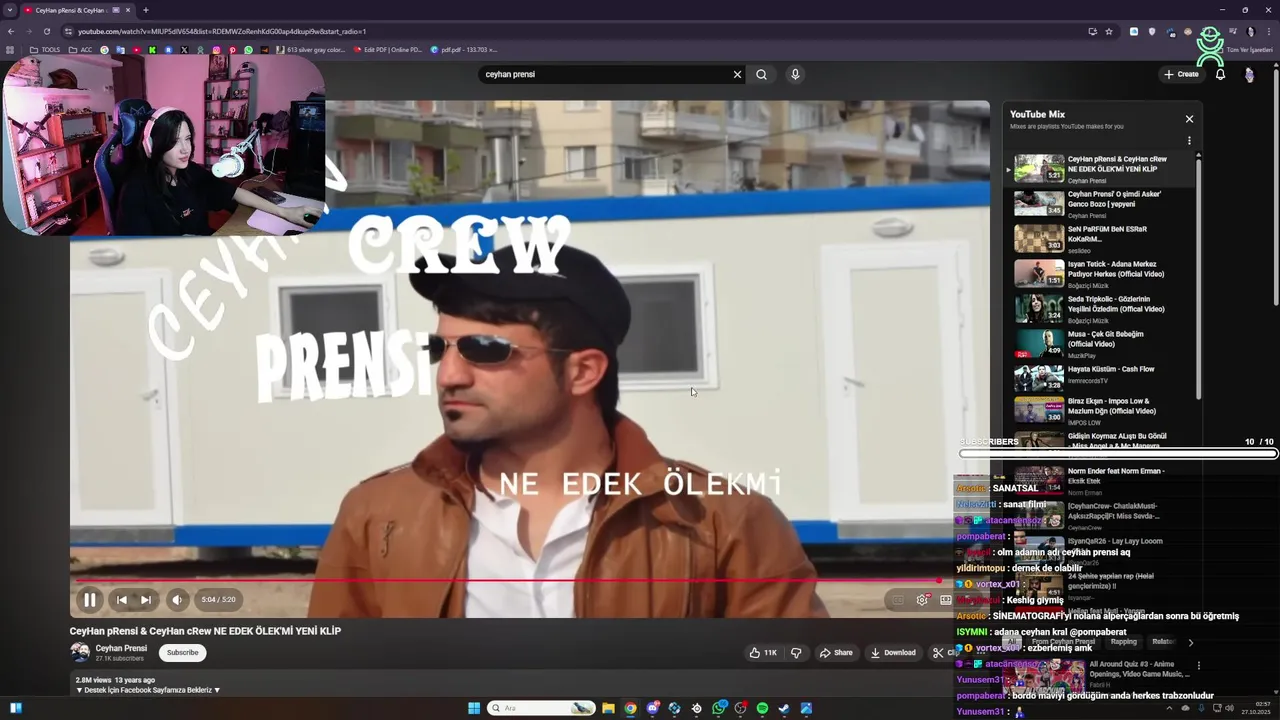Open the player settings gear icon
The width and height of the screenshot is (1280, 720).
(x=922, y=600)
